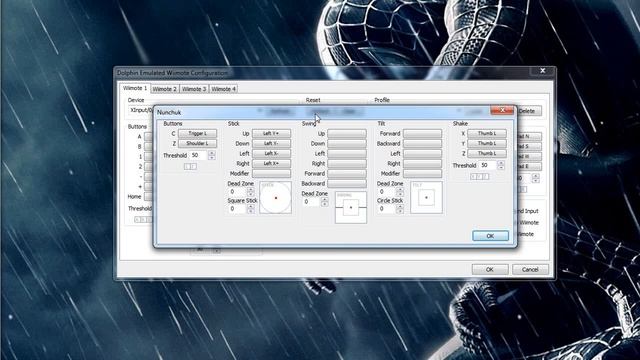Increase Stick Dead Zone with up arrow
This screenshot has height=360, width=640.
click(251, 189)
